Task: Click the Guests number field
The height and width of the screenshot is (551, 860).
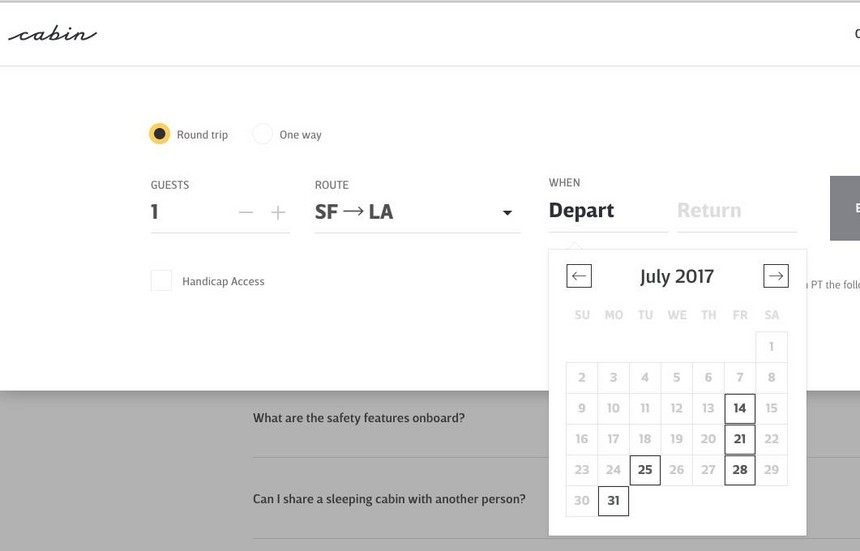Action: 190,212
